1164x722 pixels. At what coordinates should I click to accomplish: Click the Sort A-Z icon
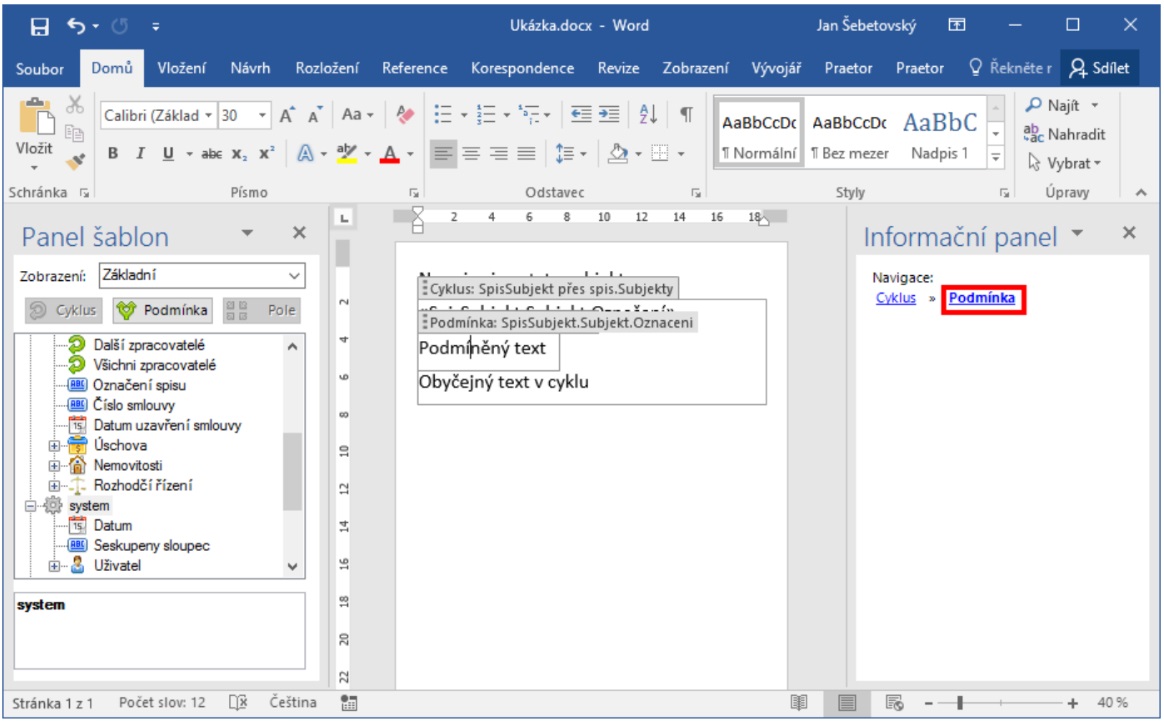[648, 115]
